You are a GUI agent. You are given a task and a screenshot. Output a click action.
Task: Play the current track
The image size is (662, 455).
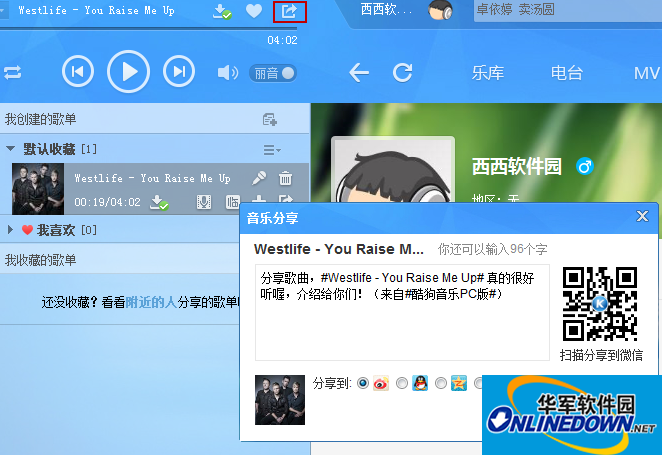(x=128, y=72)
